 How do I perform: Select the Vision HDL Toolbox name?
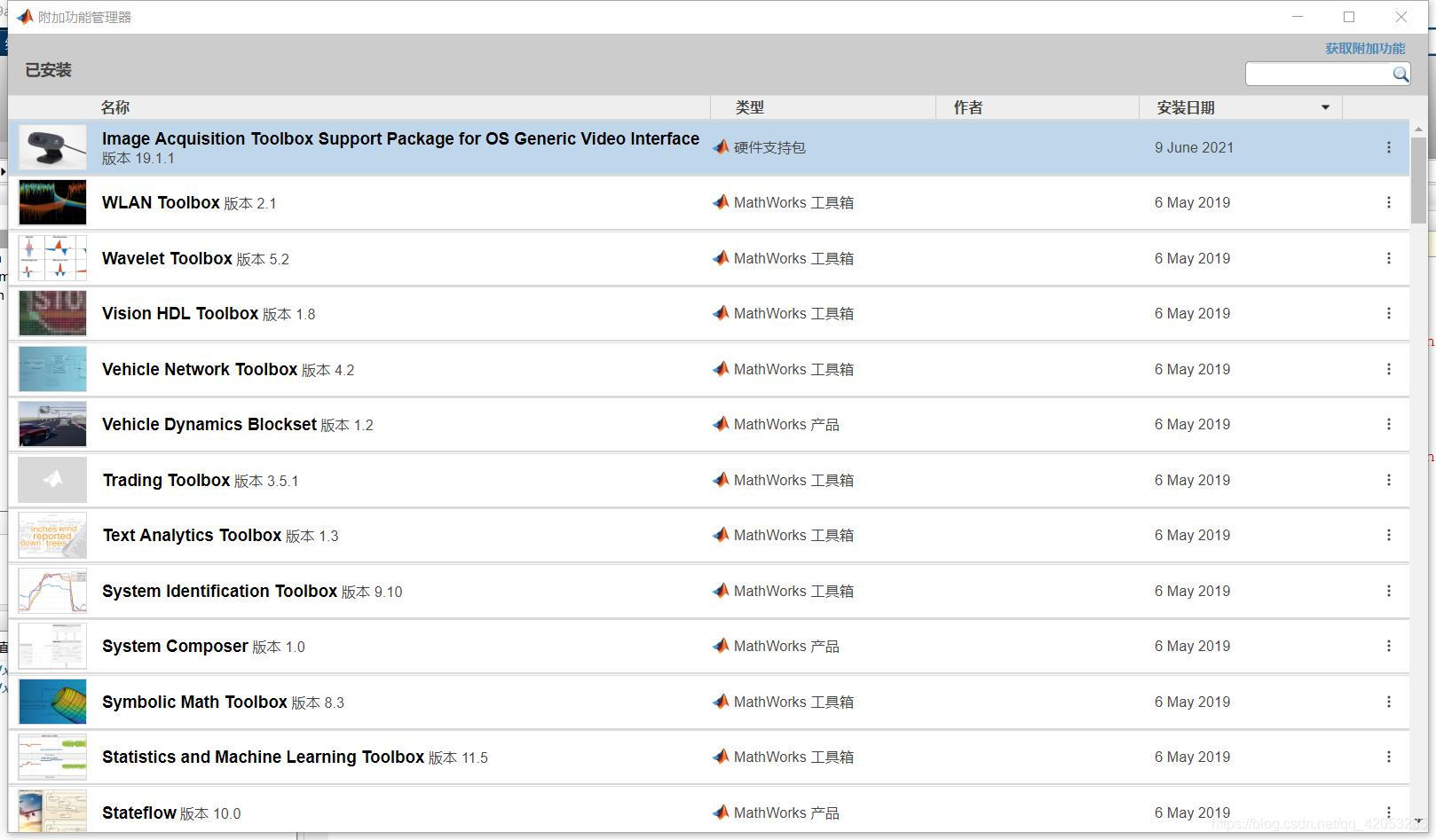pos(180,313)
